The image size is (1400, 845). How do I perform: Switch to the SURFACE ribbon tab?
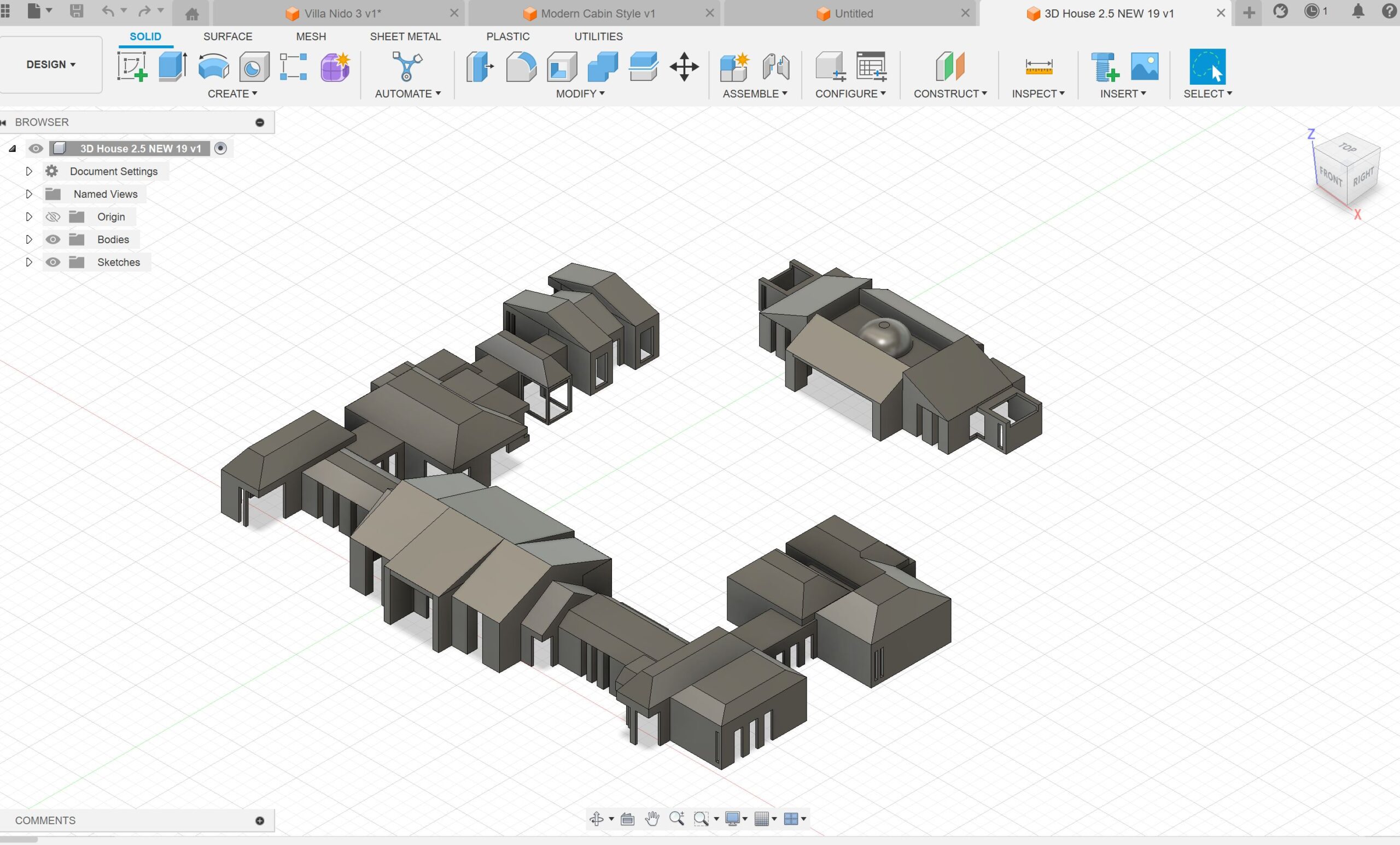click(x=227, y=36)
